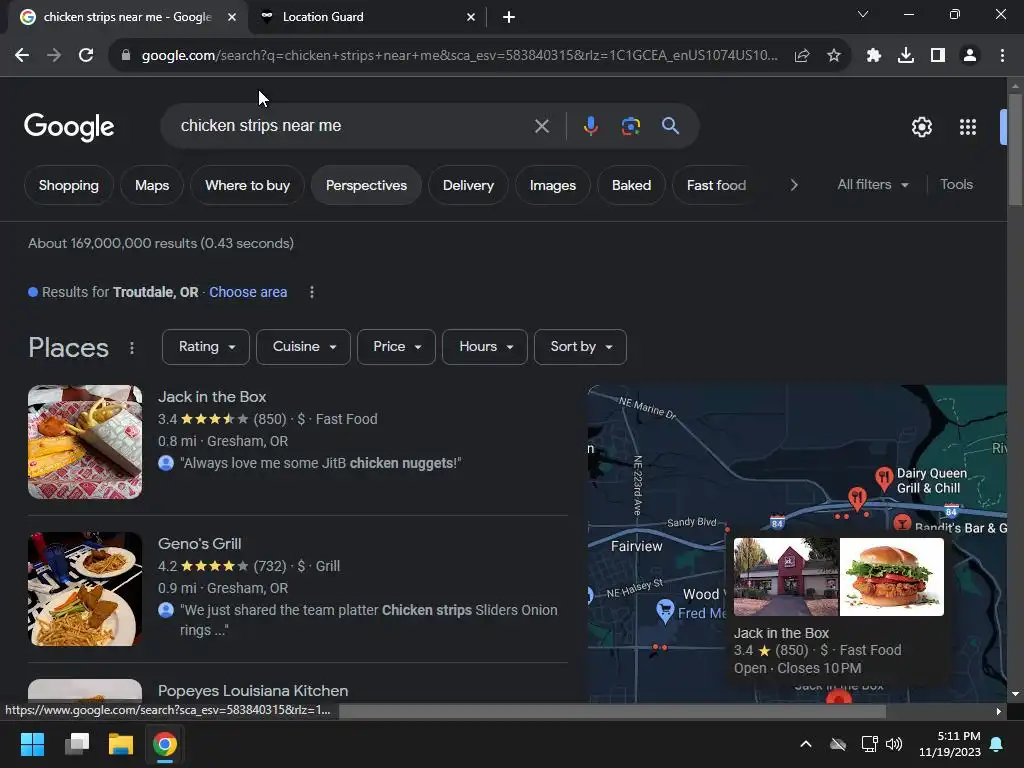Select the Images filter chip
Image resolution: width=1024 pixels, height=768 pixels.
(x=552, y=185)
